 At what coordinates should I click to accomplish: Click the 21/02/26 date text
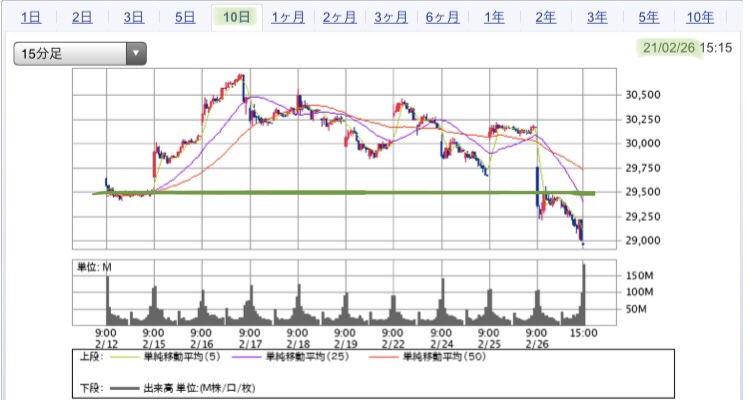click(x=670, y=48)
